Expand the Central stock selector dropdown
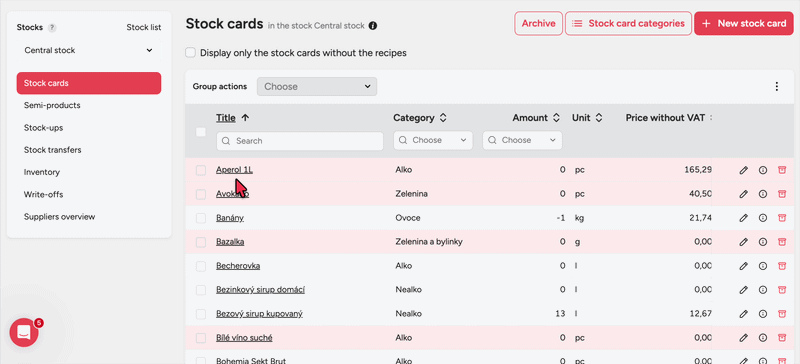Image resolution: width=800 pixels, height=364 pixels. [89, 51]
